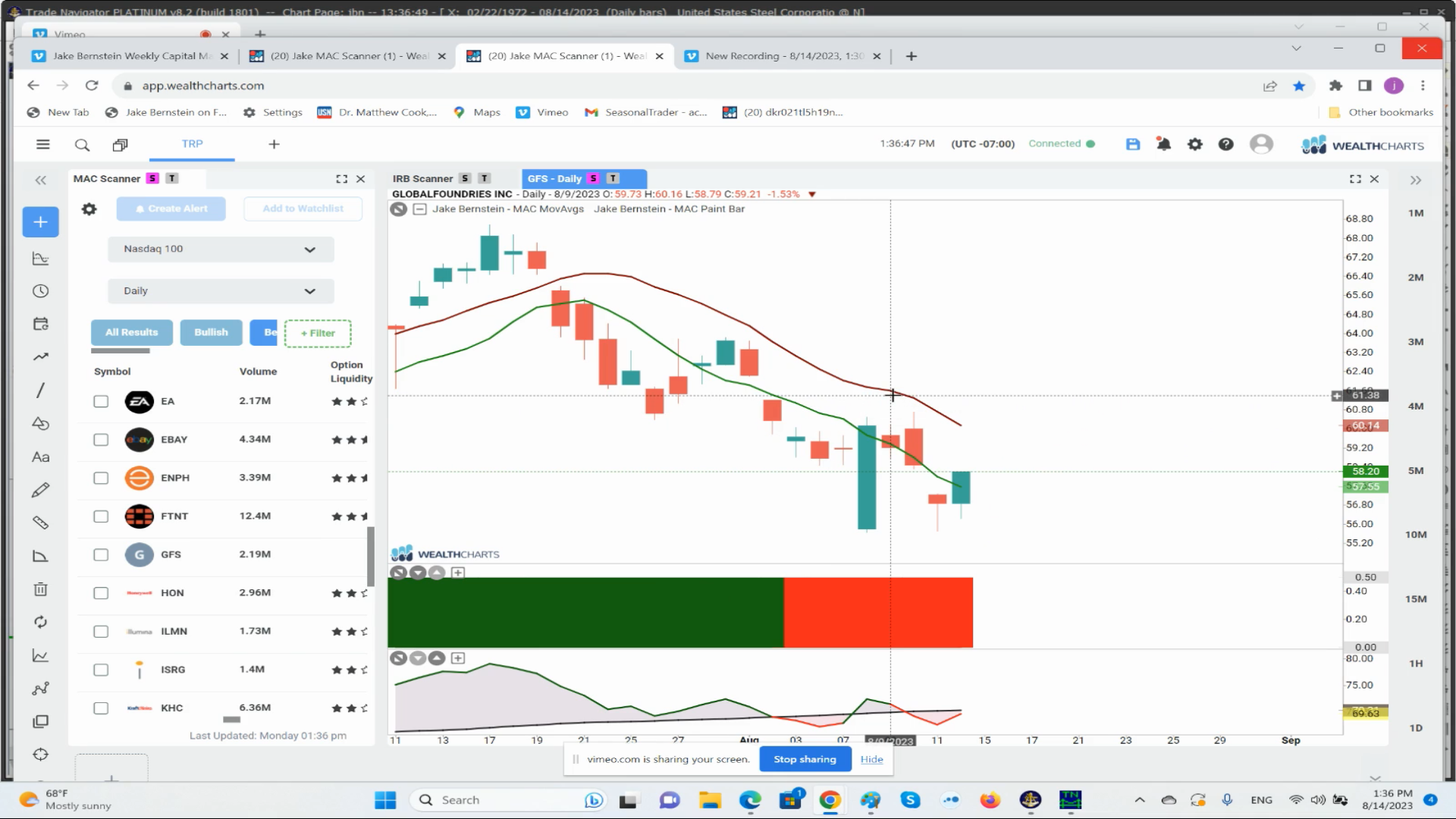
Task: Open the MAC Scanner settings gear
Action: click(89, 209)
